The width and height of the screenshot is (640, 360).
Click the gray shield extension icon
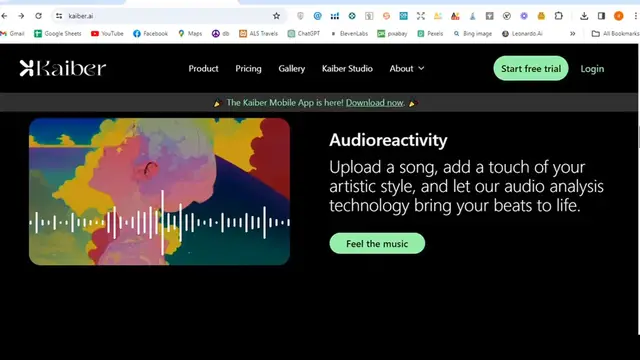click(300, 16)
